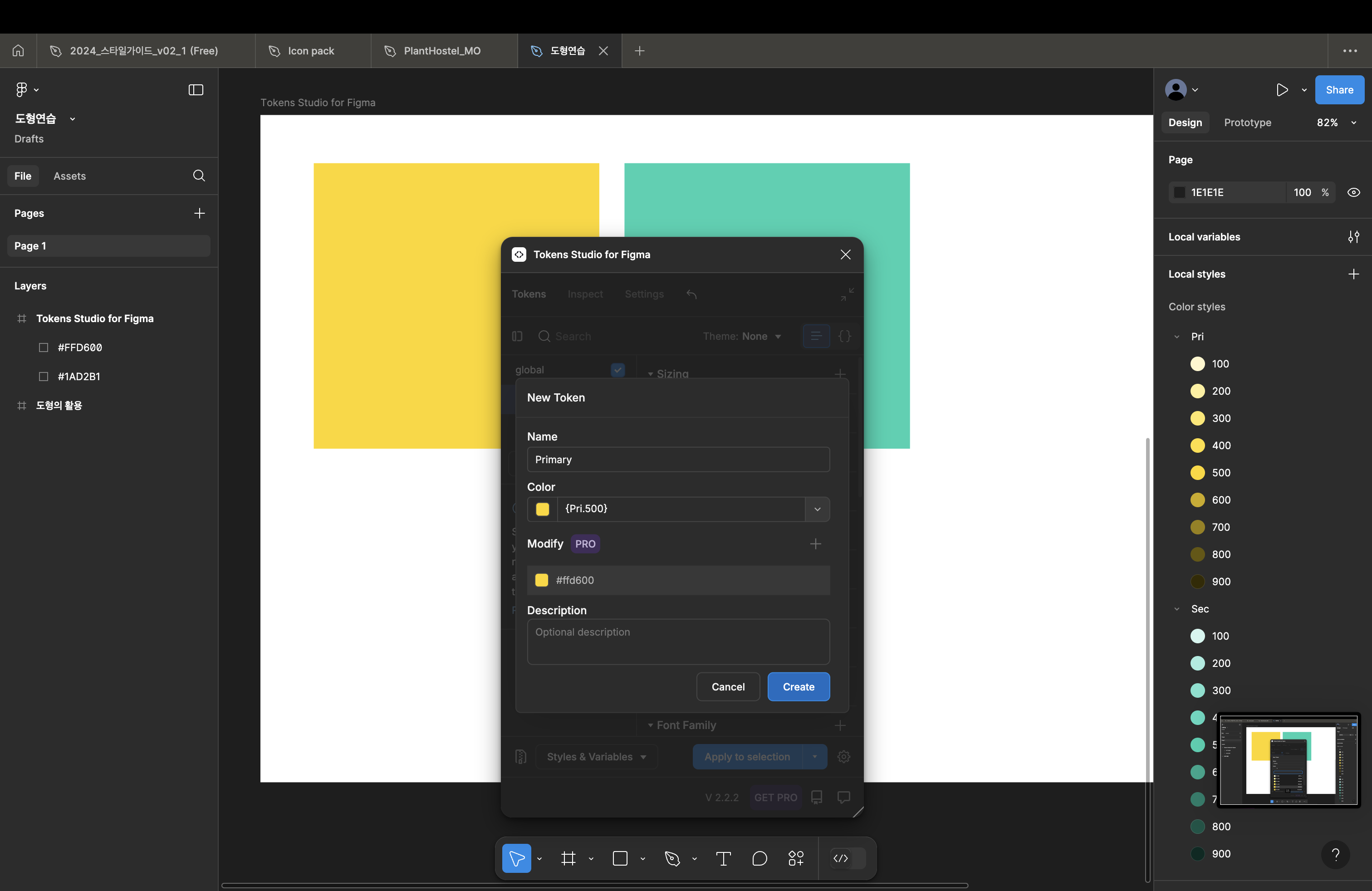Open plugin Settings tab
Viewport: 1372px width, 891px height.
coord(644,294)
